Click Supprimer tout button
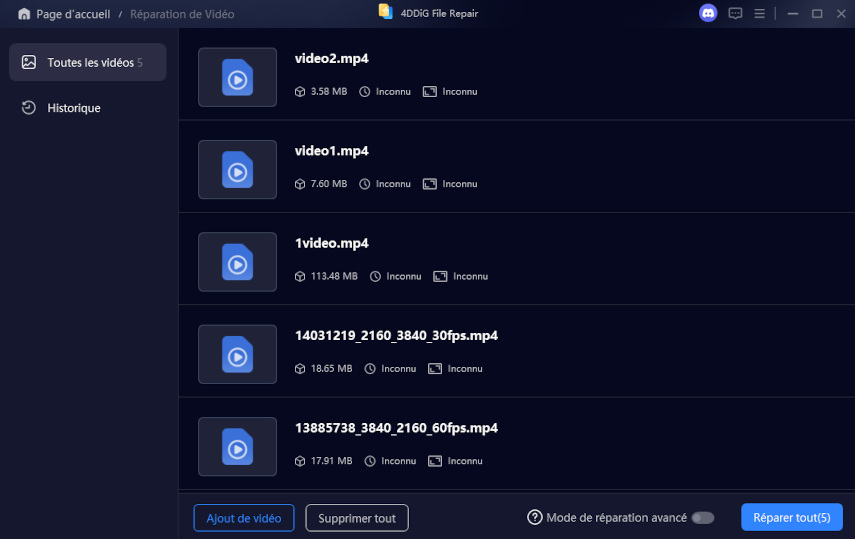The width and height of the screenshot is (855, 539). [357, 518]
